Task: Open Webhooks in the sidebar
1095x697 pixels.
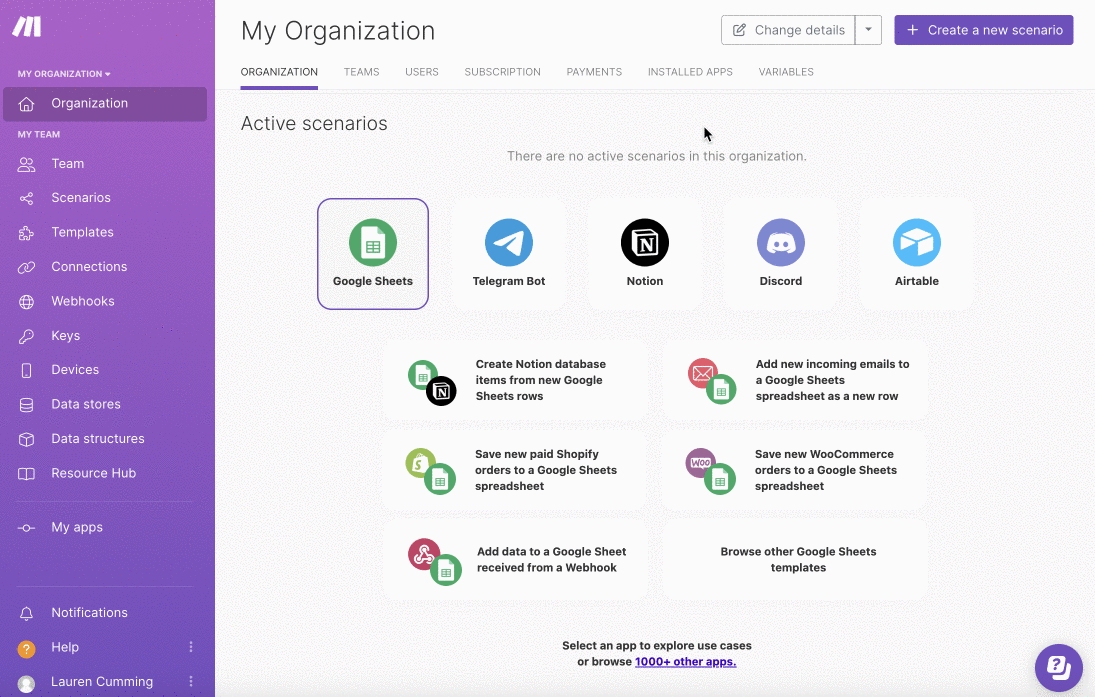Action: coord(82,301)
